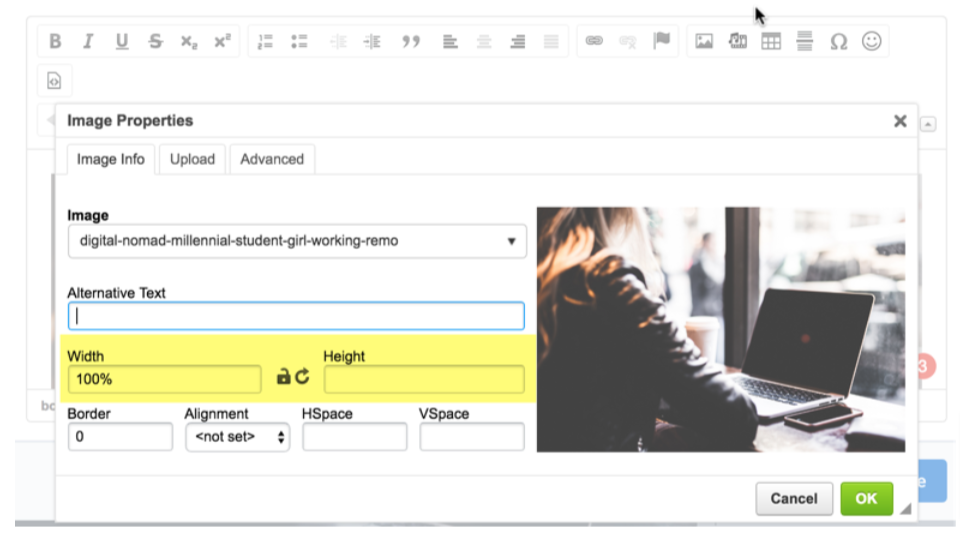Screen dimensions: 960x541
Task: Open the insert link tool
Action: point(594,41)
